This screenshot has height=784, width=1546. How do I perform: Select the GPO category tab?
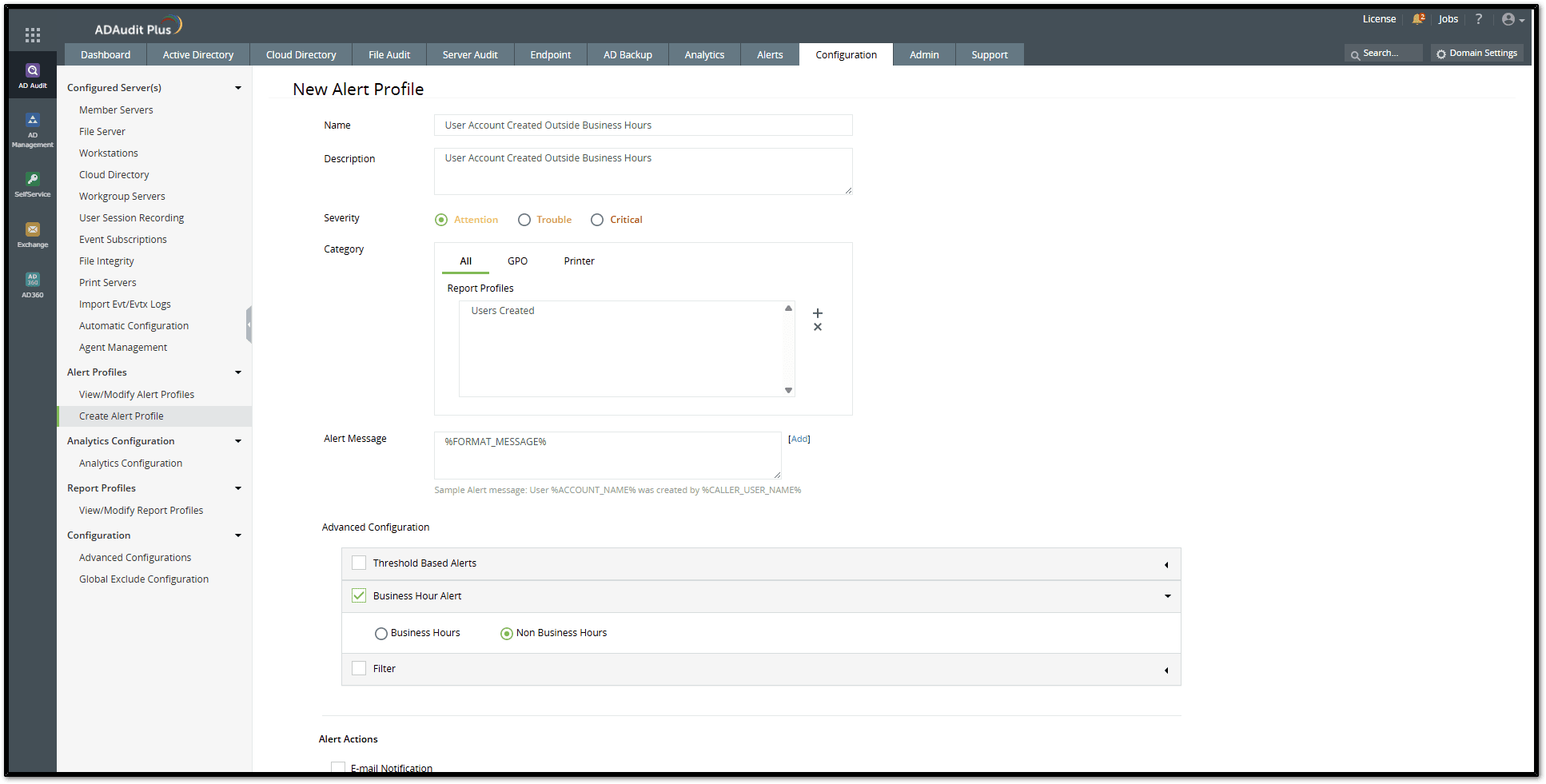[x=518, y=261]
